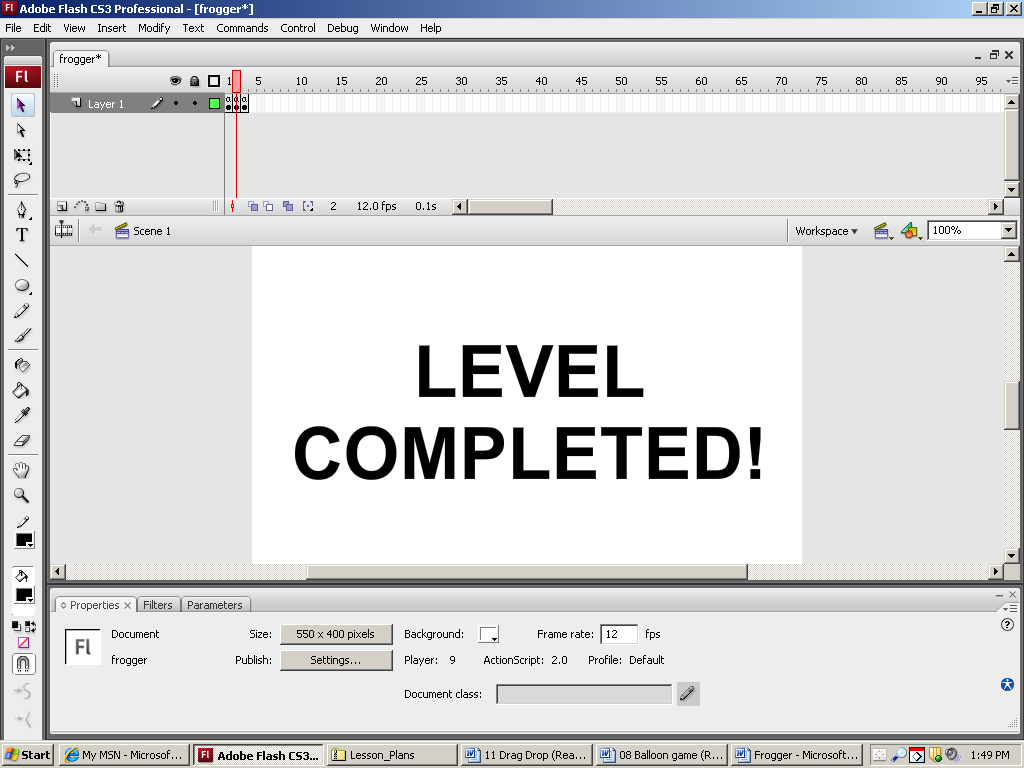Toggle the Onion Skin button
This screenshot has width=1024, height=768.
click(253, 207)
